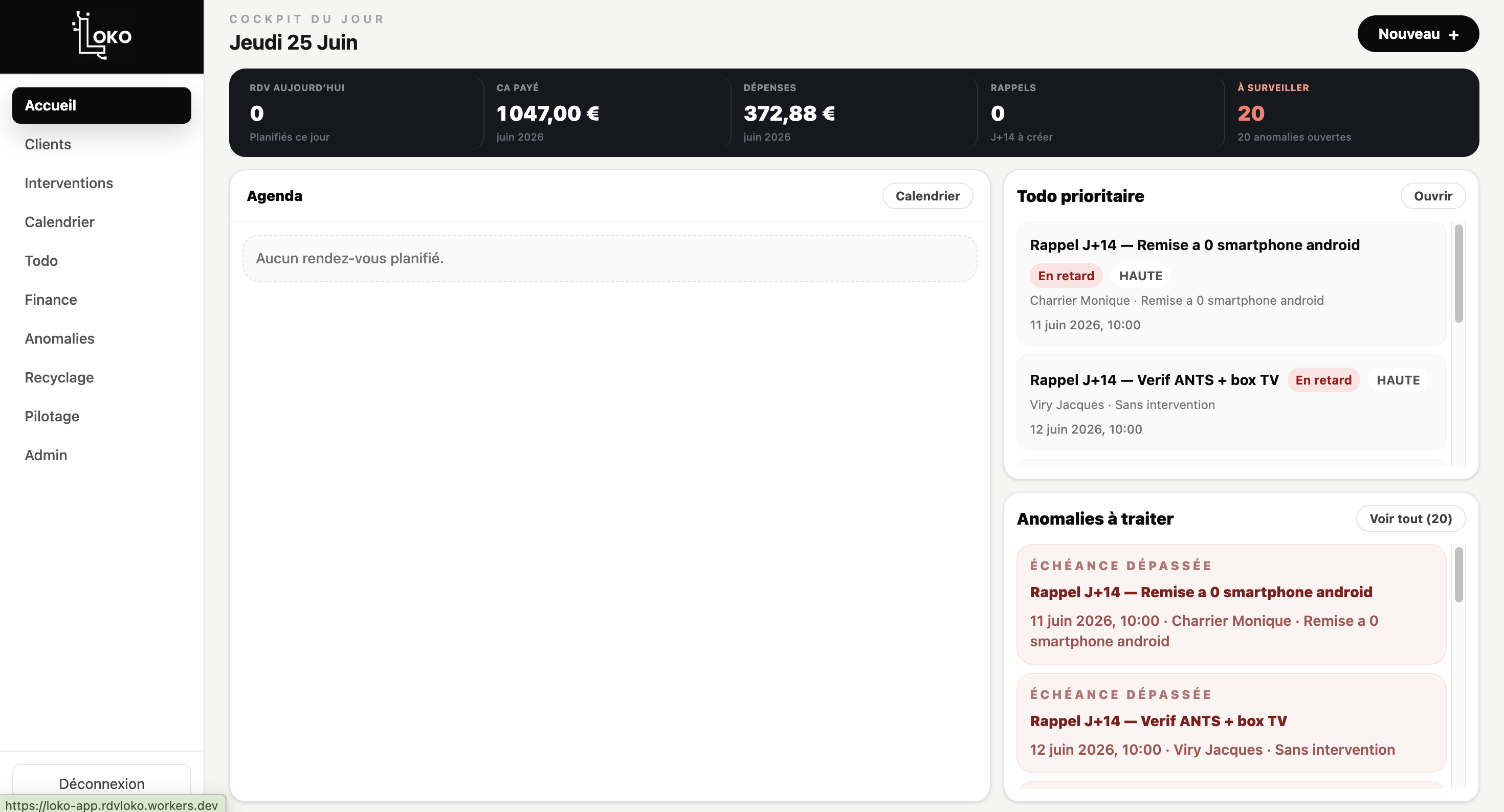Click the LOKO logo in the sidebar
Image resolution: width=1504 pixels, height=812 pixels.
[102, 36]
